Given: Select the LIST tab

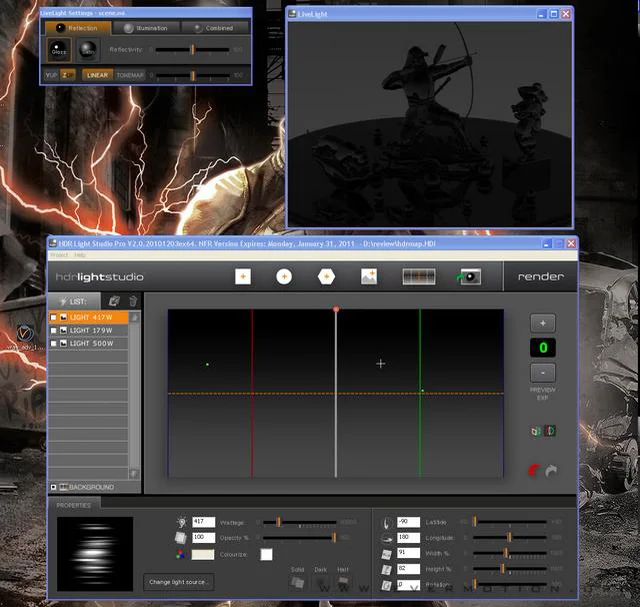Looking at the screenshot, I should pos(74,301).
